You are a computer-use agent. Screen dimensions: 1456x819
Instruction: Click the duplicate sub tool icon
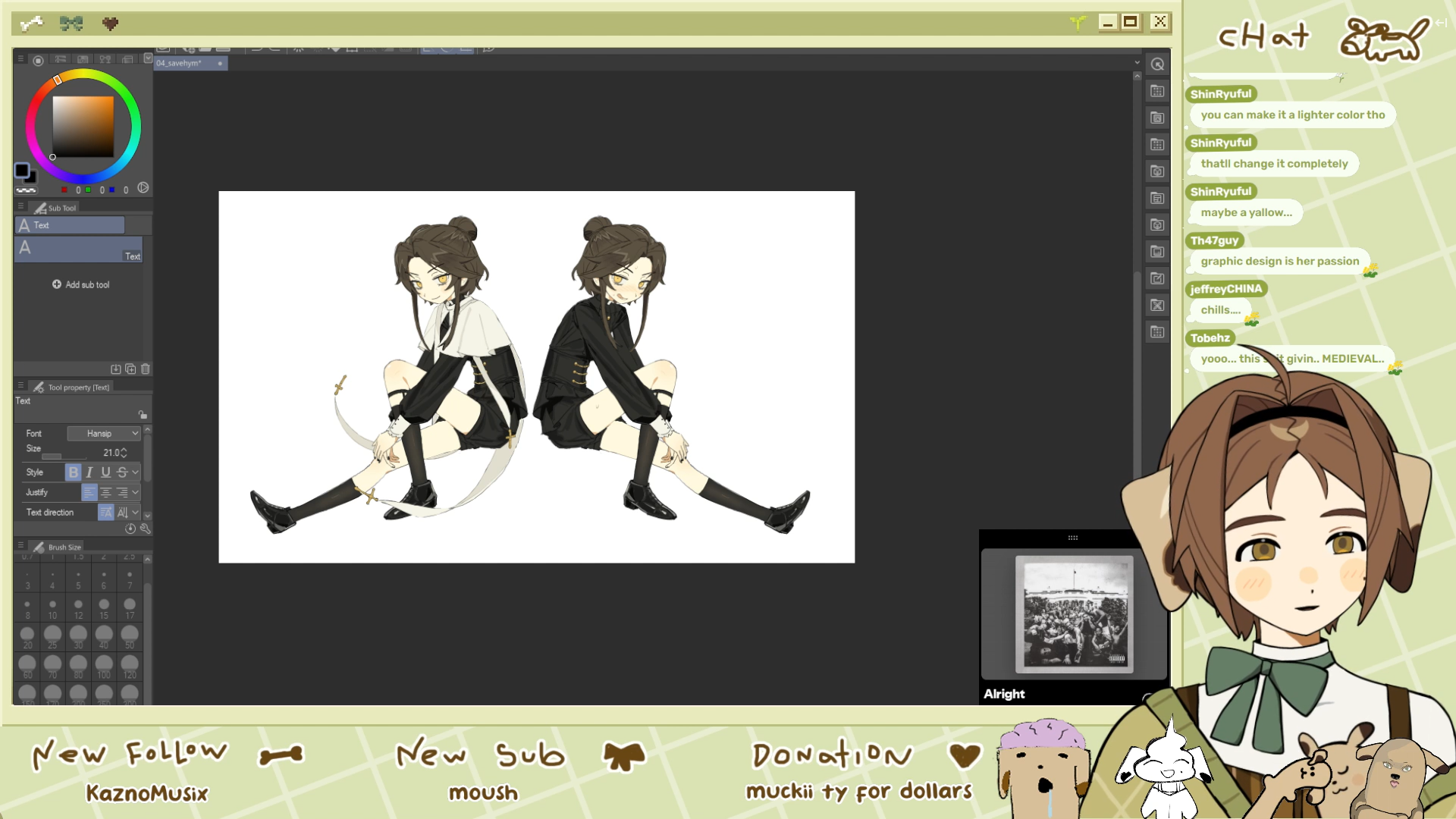130,369
